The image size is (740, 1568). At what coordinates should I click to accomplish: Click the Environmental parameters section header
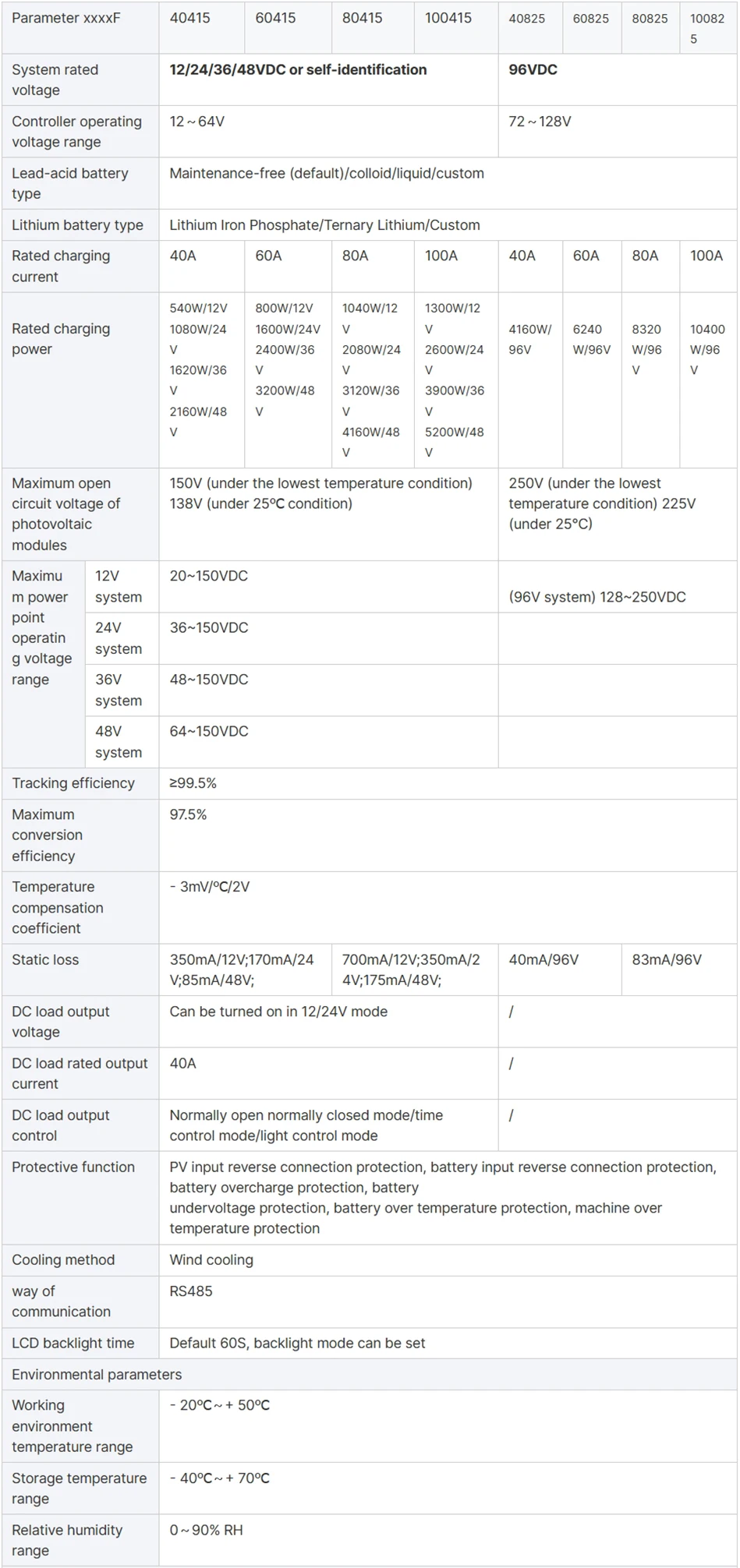[x=97, y=1374]
